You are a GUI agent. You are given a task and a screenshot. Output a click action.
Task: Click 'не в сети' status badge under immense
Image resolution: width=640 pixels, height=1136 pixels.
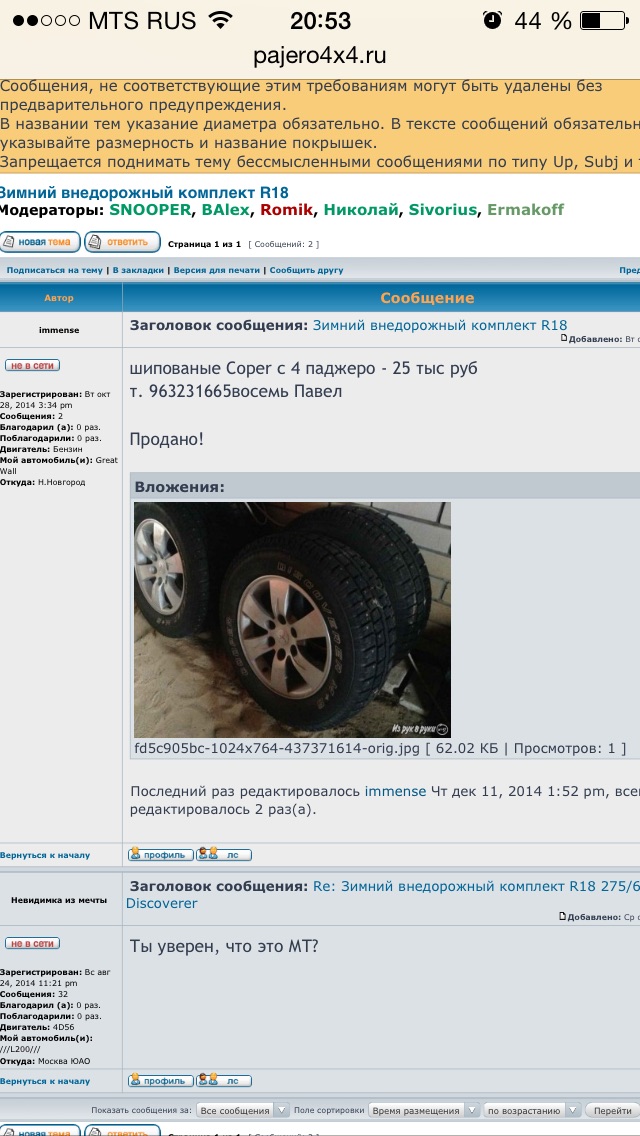tap(32, 366)
